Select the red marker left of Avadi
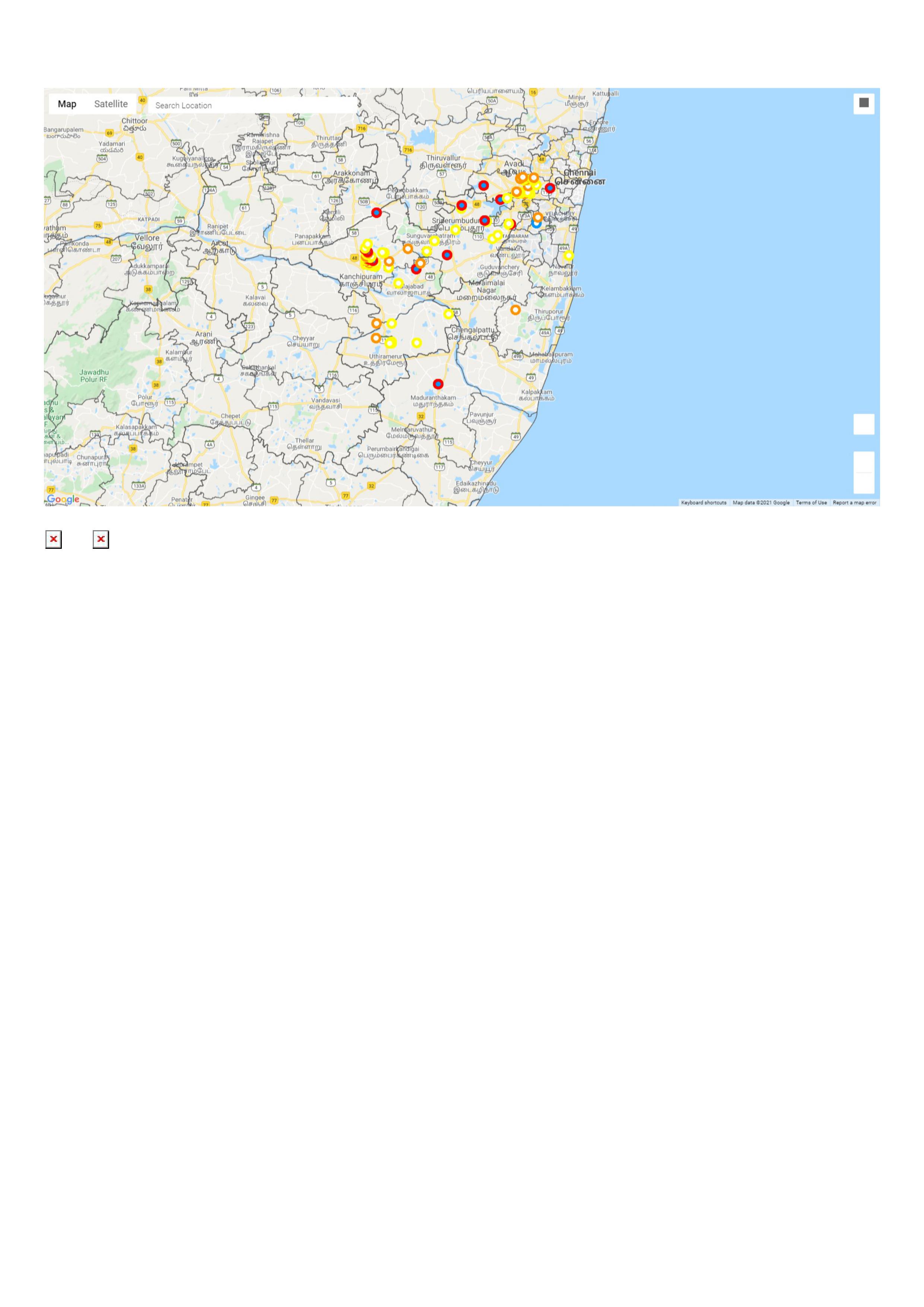 coord(483,186)
